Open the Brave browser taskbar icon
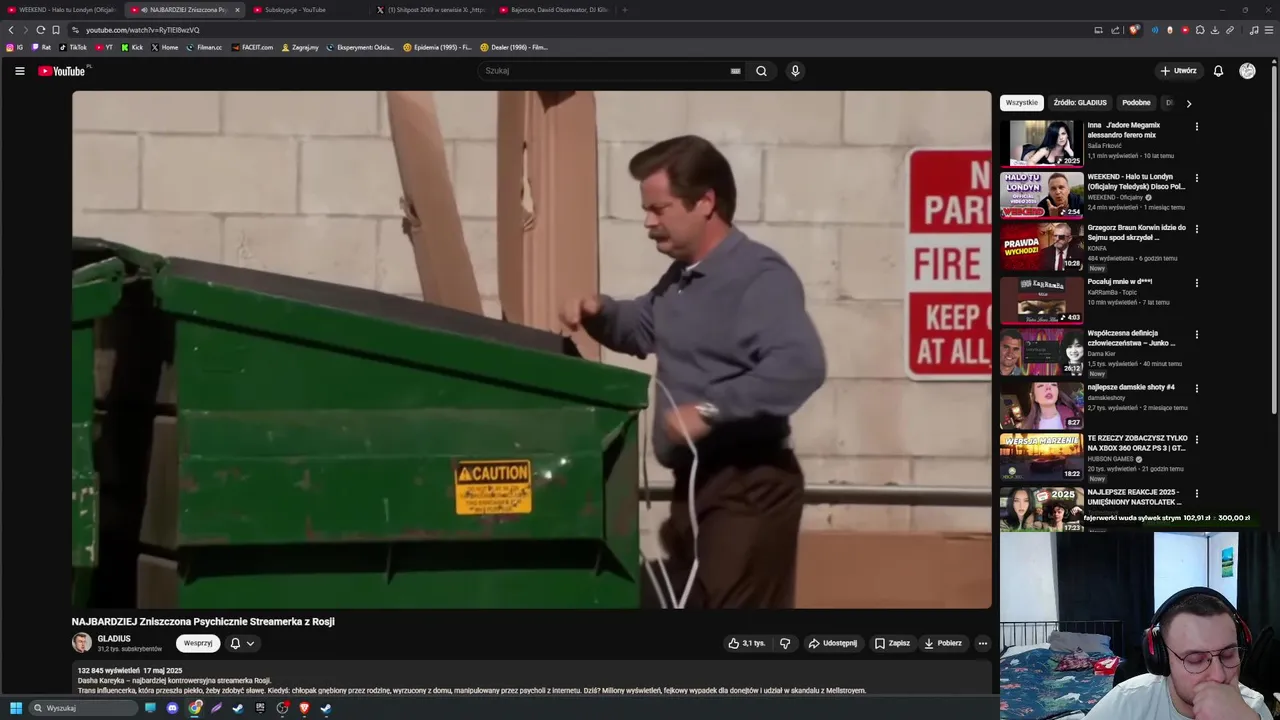Screen dimensions: 1280x720 [x=304, y=708]
